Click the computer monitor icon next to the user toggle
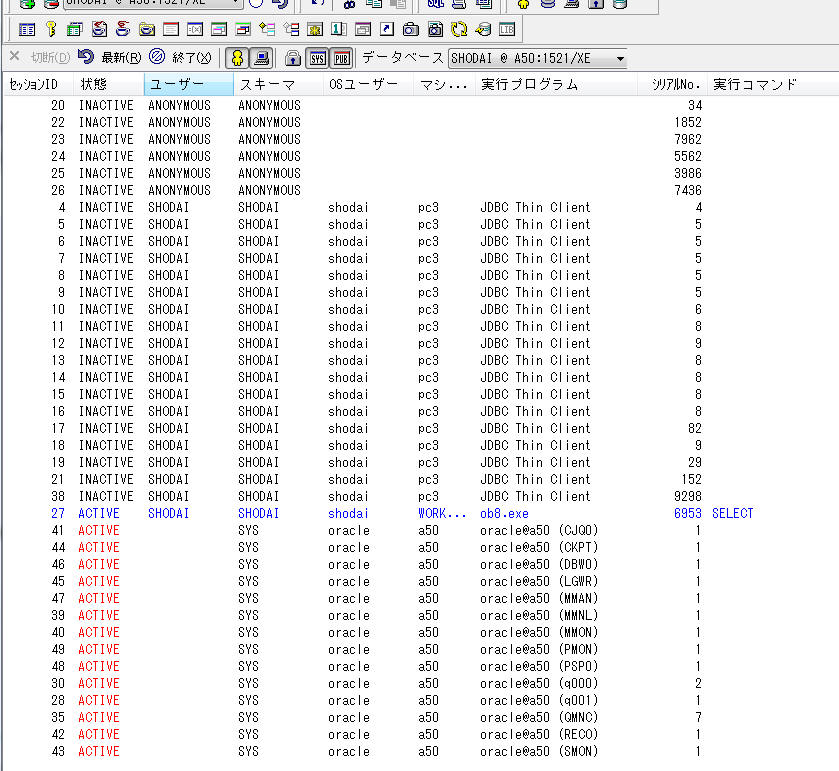 [x=261, y=58]
